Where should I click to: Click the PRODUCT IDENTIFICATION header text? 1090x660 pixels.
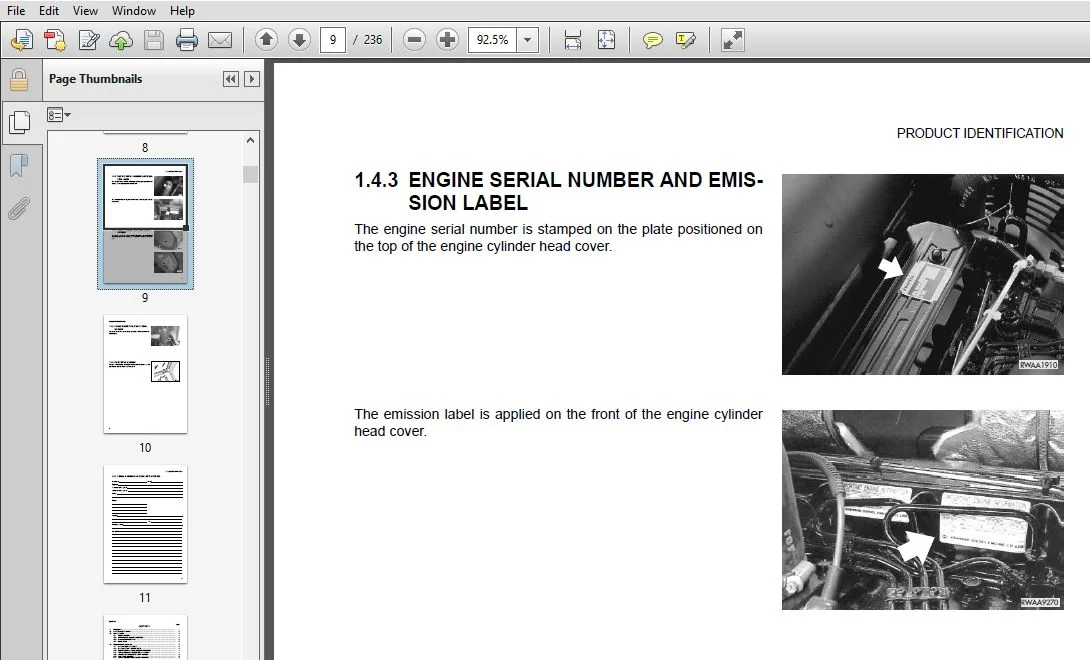pyautogui.click(x=979, y=133)
